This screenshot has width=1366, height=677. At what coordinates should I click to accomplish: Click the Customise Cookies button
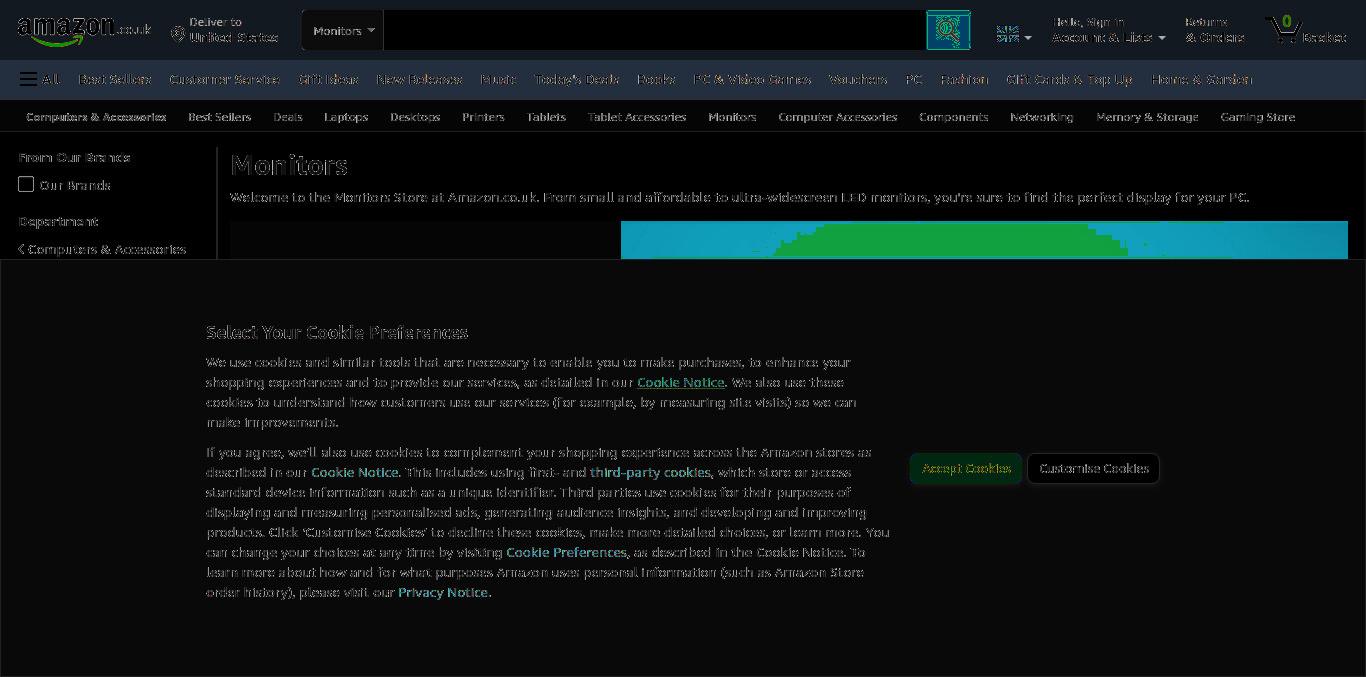1094,468
